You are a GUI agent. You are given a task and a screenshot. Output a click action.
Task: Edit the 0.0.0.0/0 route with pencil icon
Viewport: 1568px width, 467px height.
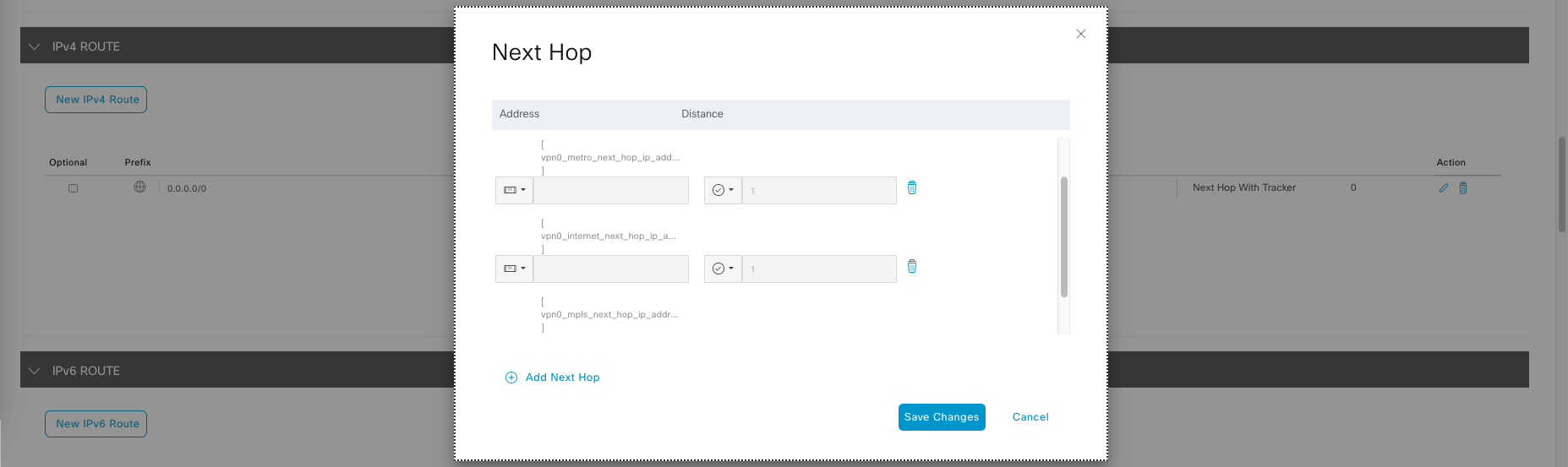pyautogui.click(x=1443, y=188)
